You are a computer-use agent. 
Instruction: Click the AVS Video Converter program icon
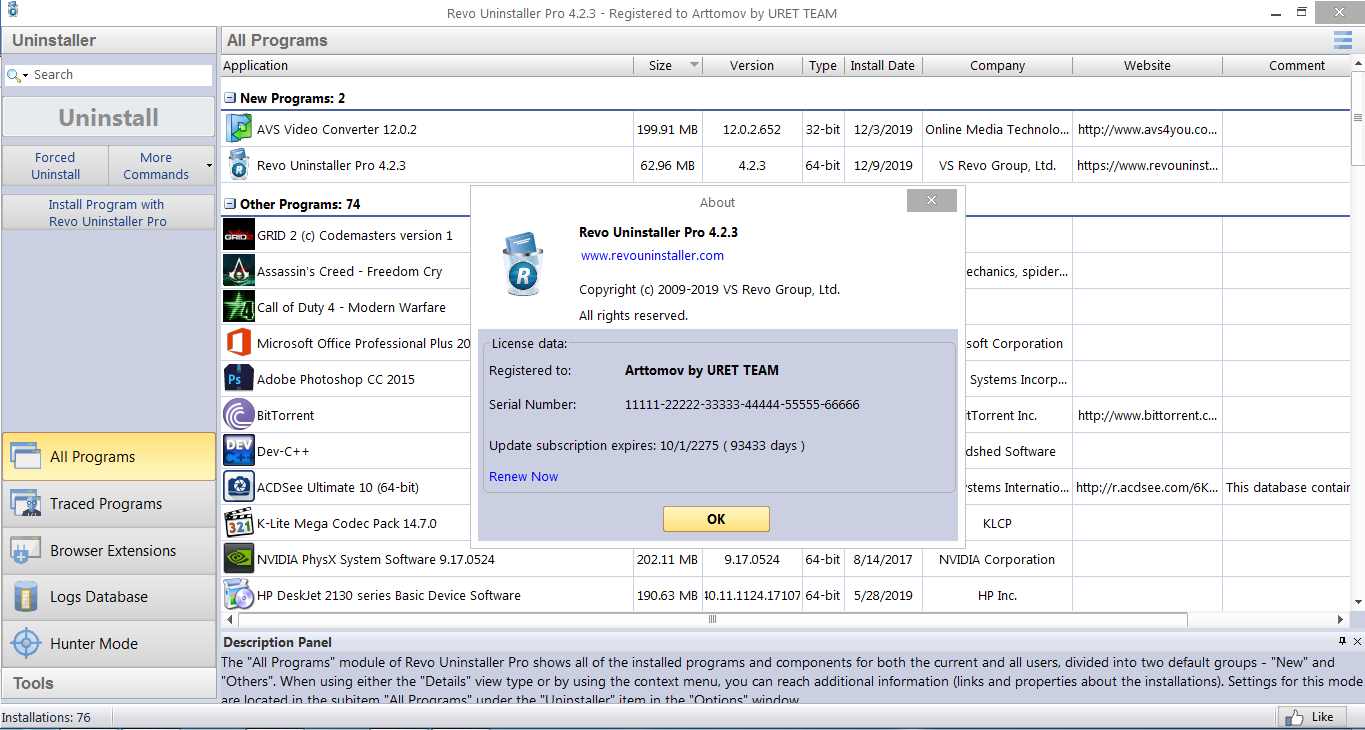pos(239,129)
